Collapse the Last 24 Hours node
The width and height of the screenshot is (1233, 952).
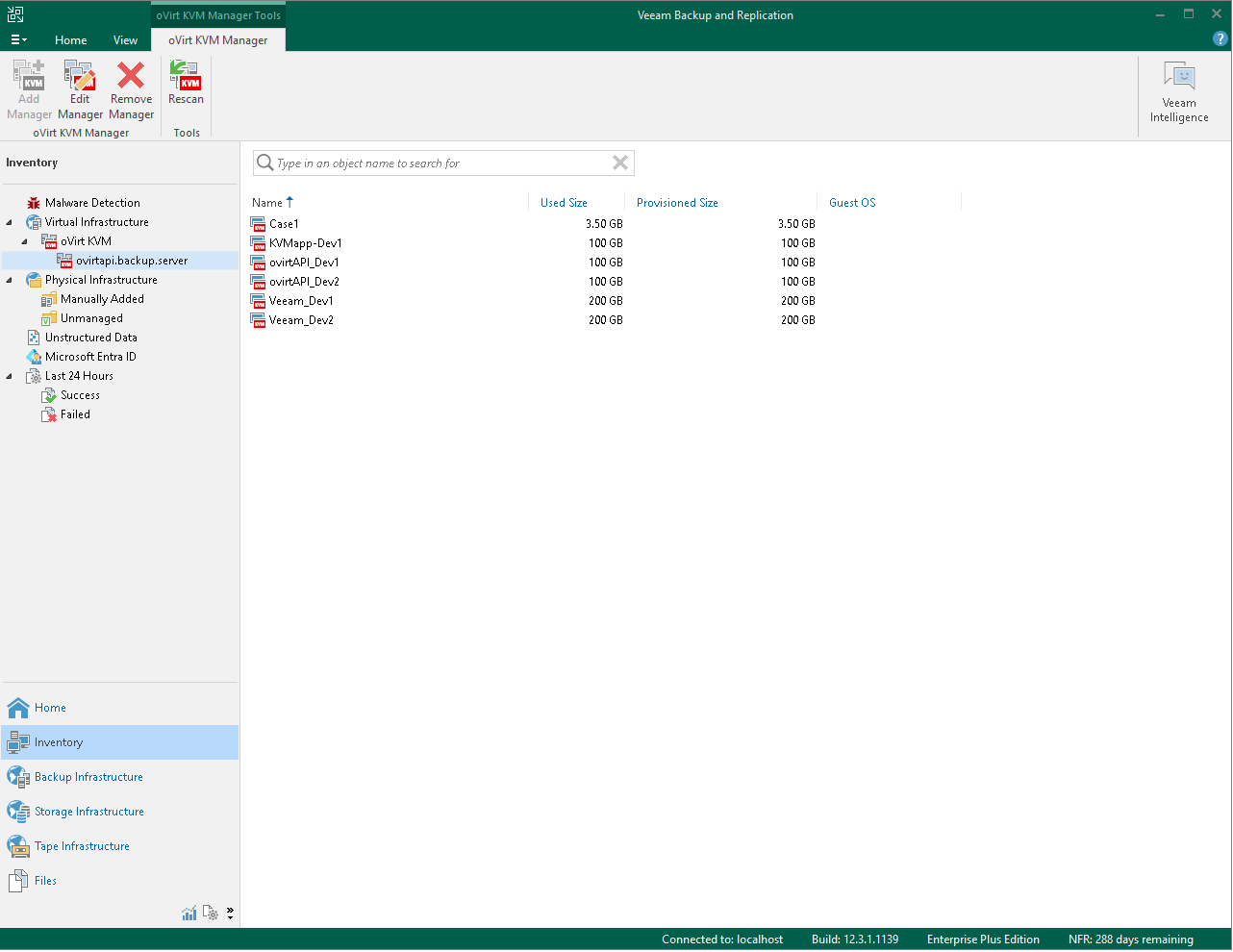[x=10, y=376]
